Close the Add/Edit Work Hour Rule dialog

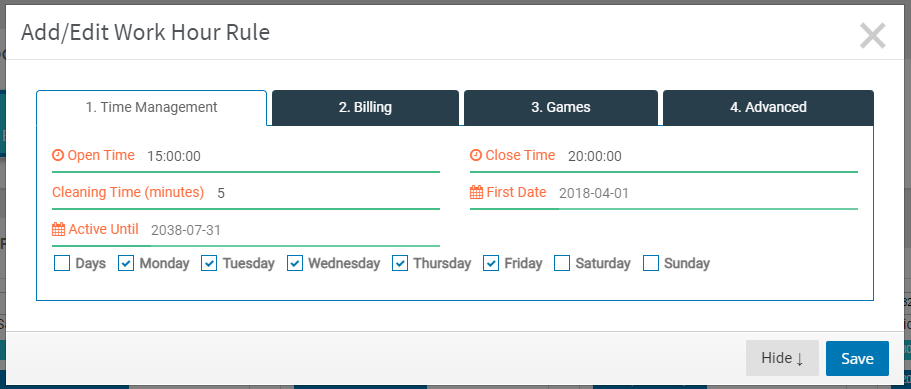tap(872, 35)
